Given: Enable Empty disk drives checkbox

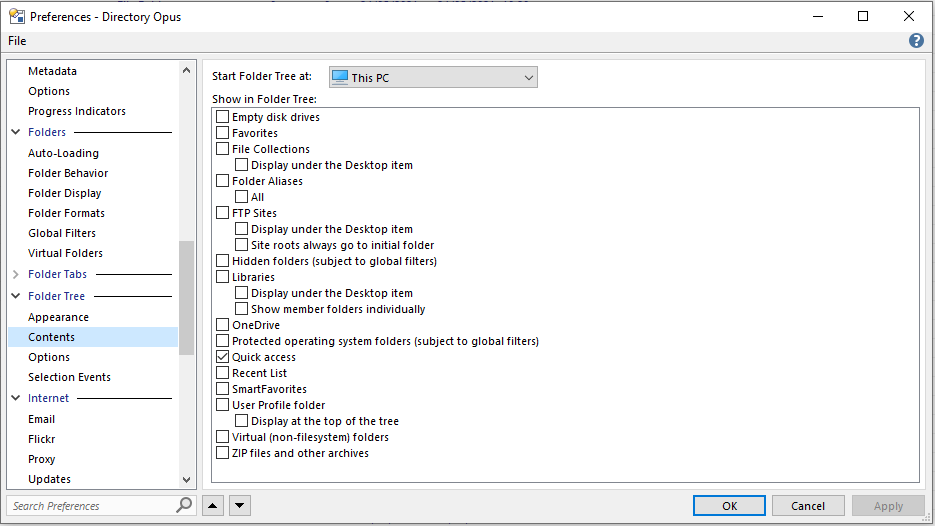Looking at the screenshot, I should (x=222, y=116).
